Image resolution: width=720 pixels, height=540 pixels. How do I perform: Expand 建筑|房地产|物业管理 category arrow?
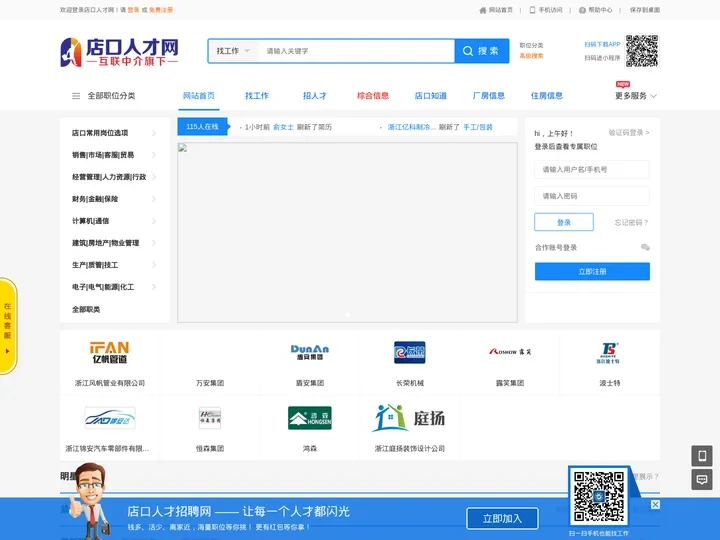click(x=154, y=243)
